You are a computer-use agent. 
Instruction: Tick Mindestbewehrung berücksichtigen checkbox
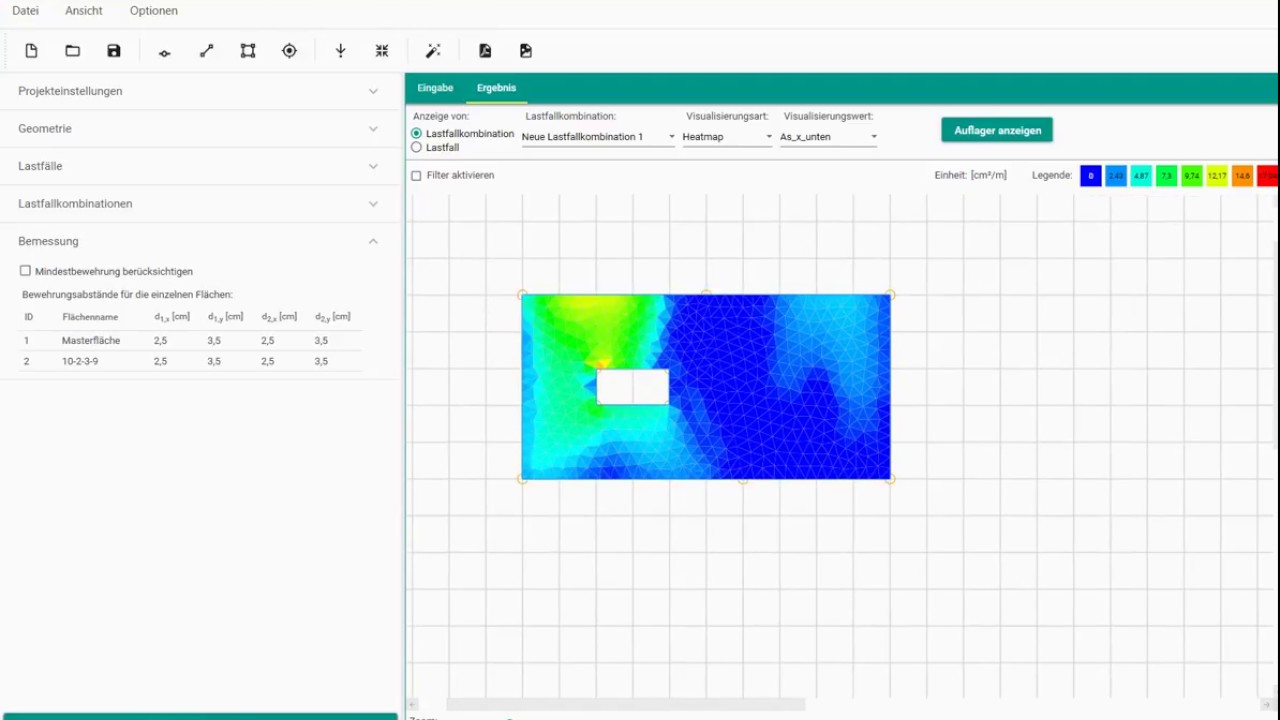26,271
